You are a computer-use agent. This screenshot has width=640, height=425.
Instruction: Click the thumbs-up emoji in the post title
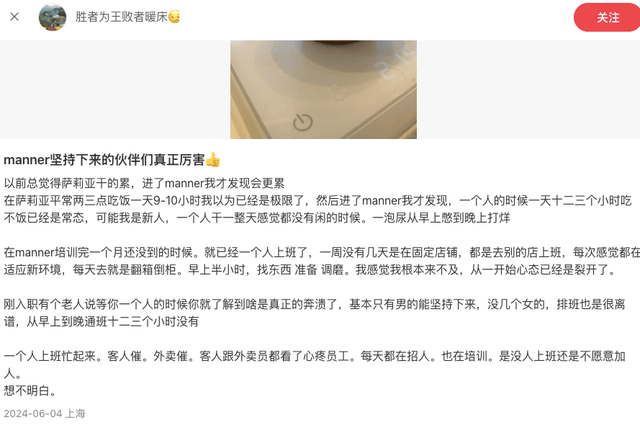(x=213, y=160)
